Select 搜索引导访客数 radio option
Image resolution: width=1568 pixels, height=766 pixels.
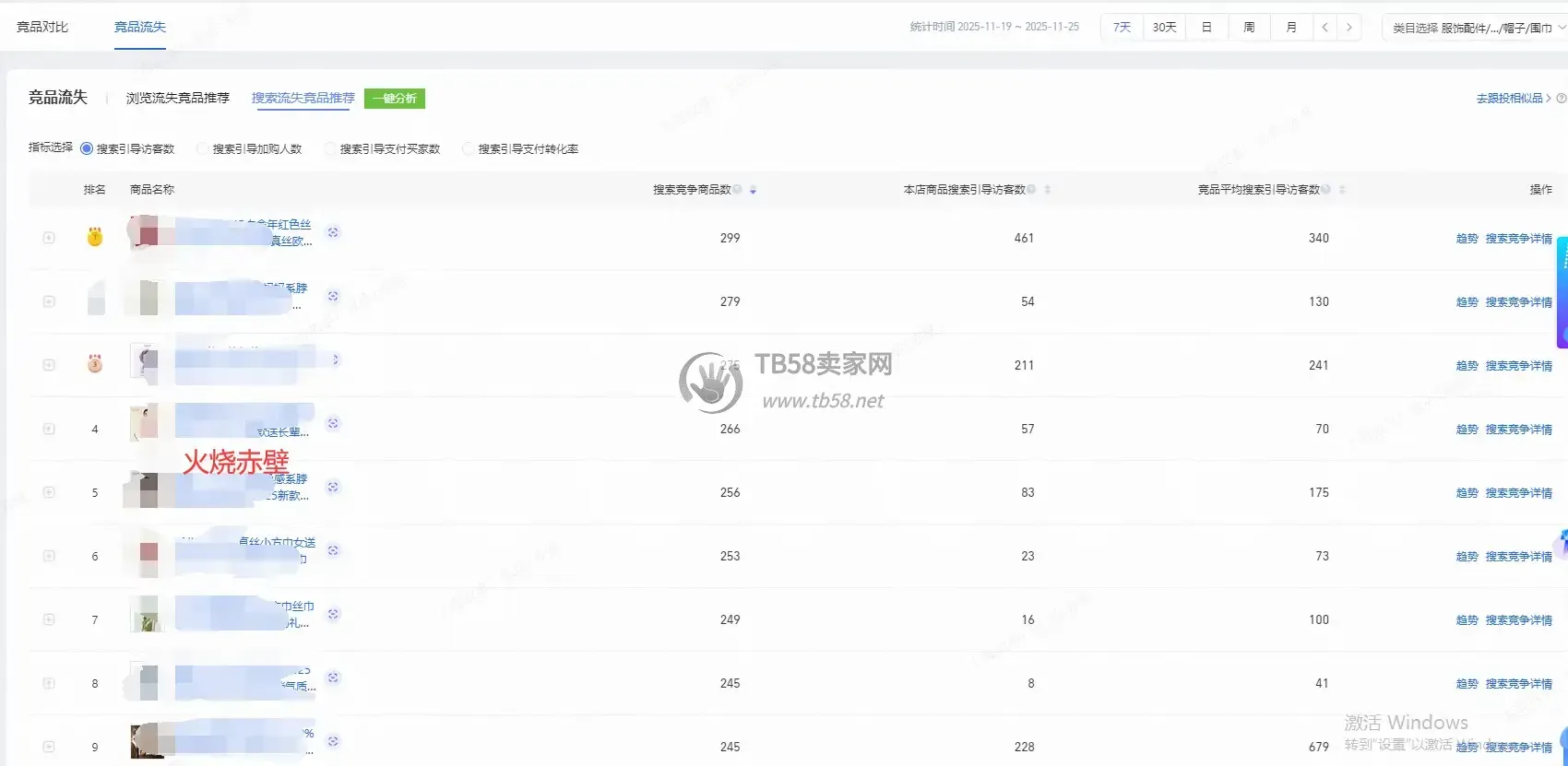87,148
